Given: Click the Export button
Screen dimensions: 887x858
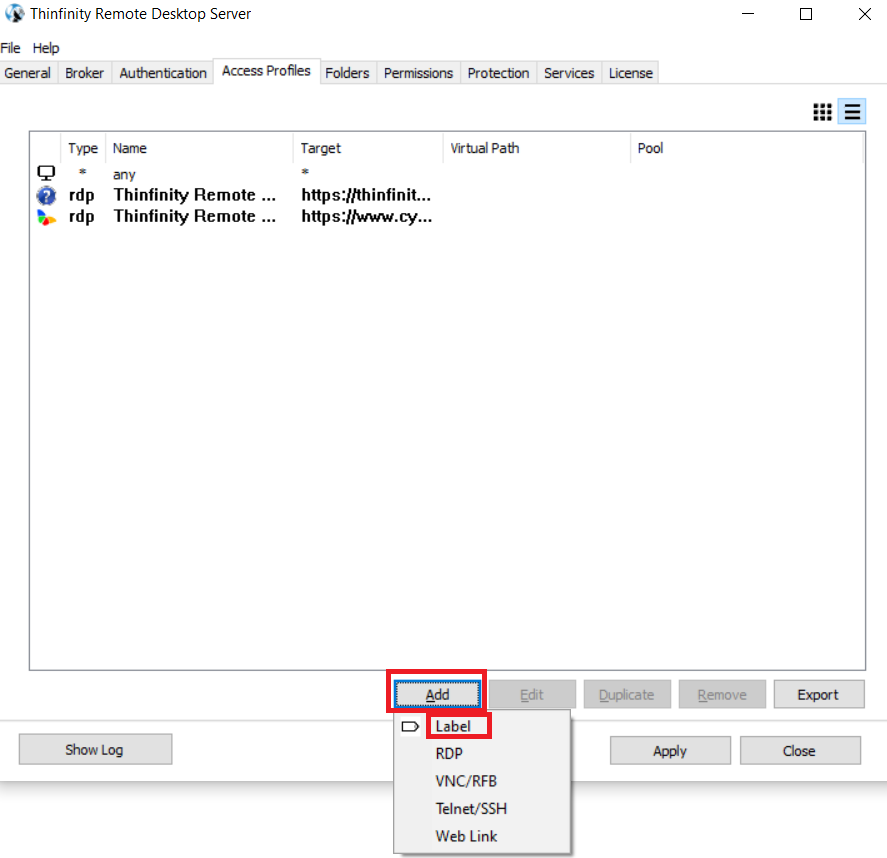Looking at the screenshot, I should (x=819, y=693).
